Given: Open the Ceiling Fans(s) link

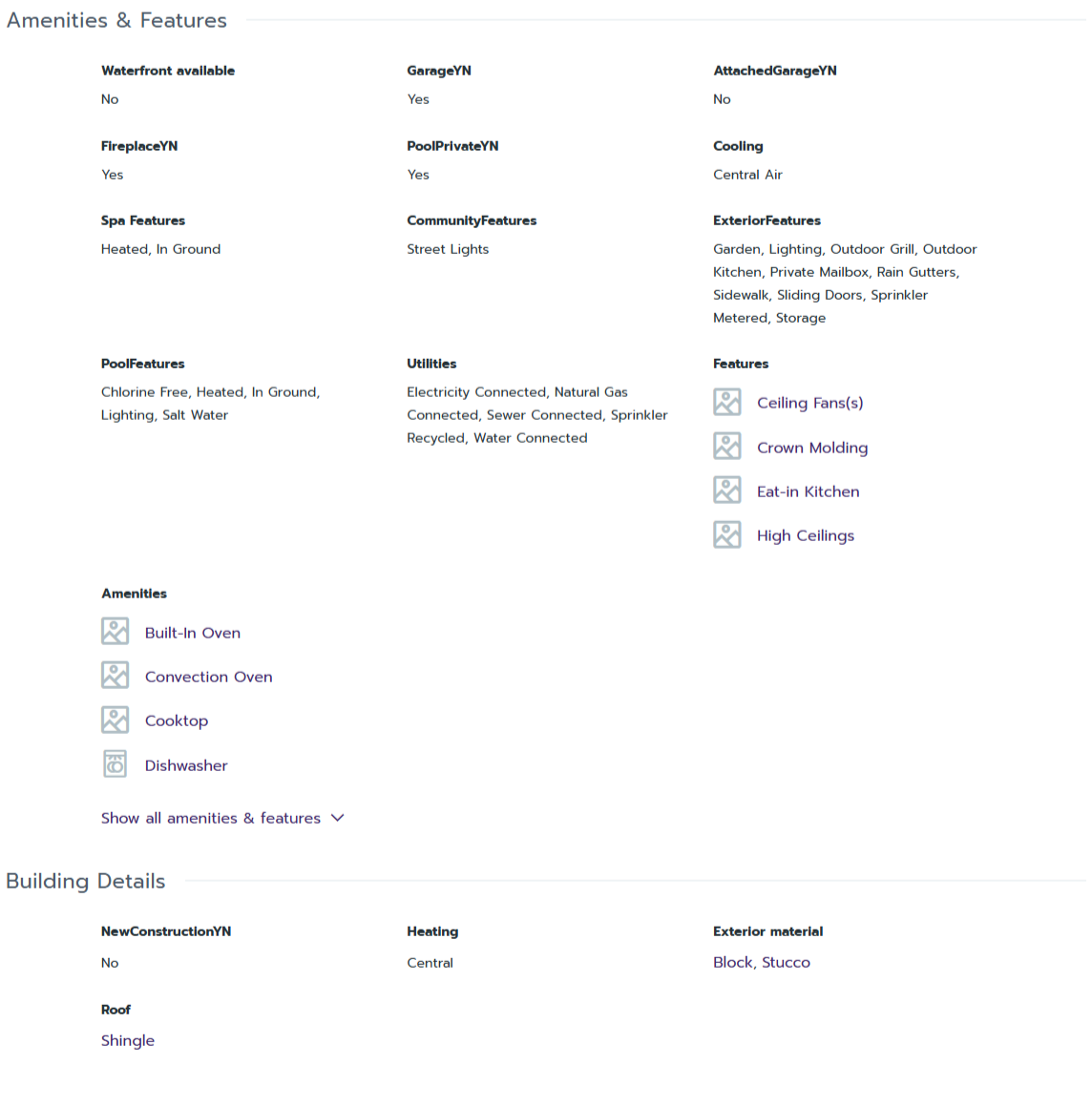Looking at the screenshot, I should 809,403.
